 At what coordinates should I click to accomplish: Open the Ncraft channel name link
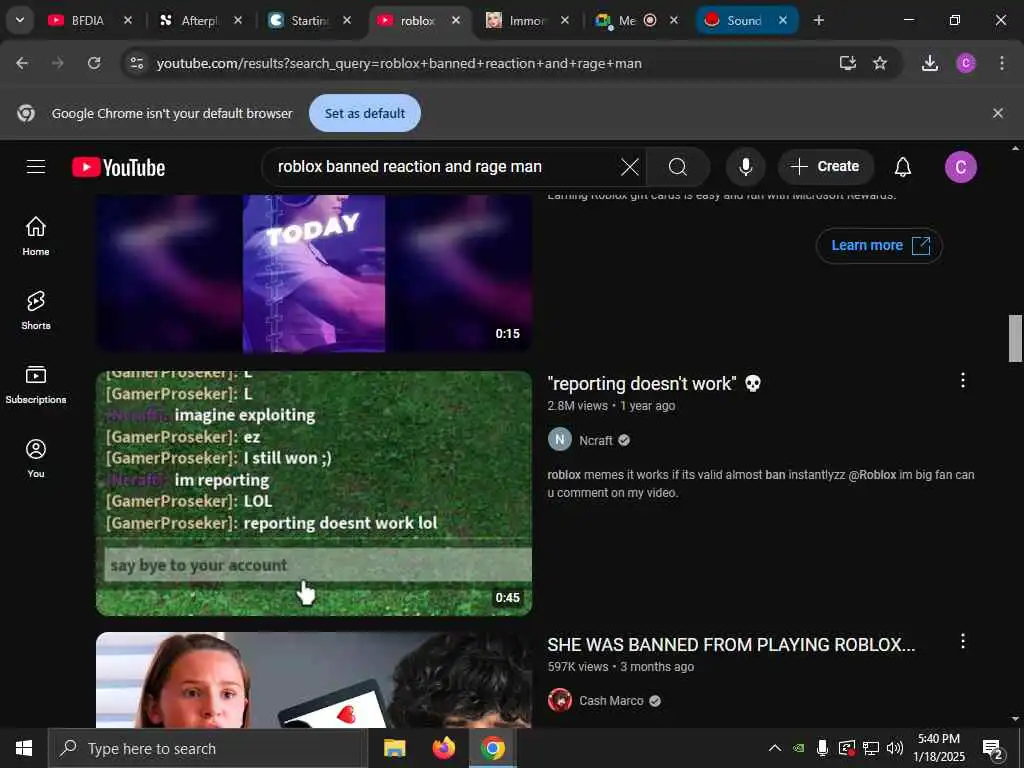(596, 440)
